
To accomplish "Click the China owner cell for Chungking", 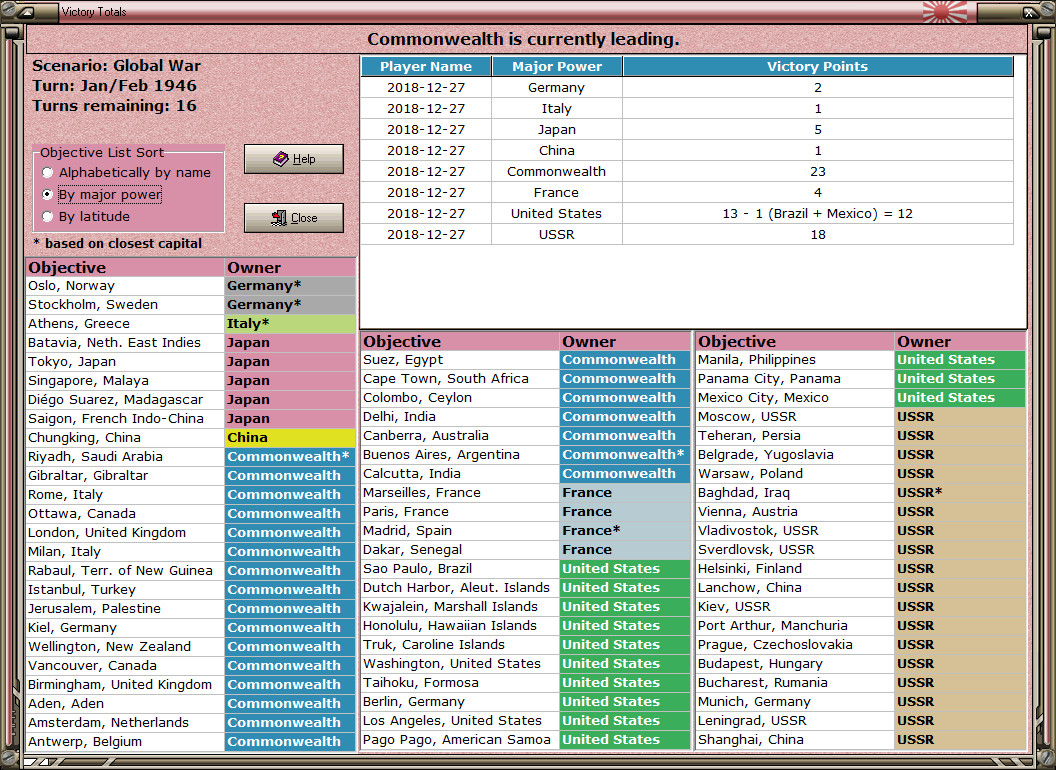I will (x=290, y=437).
